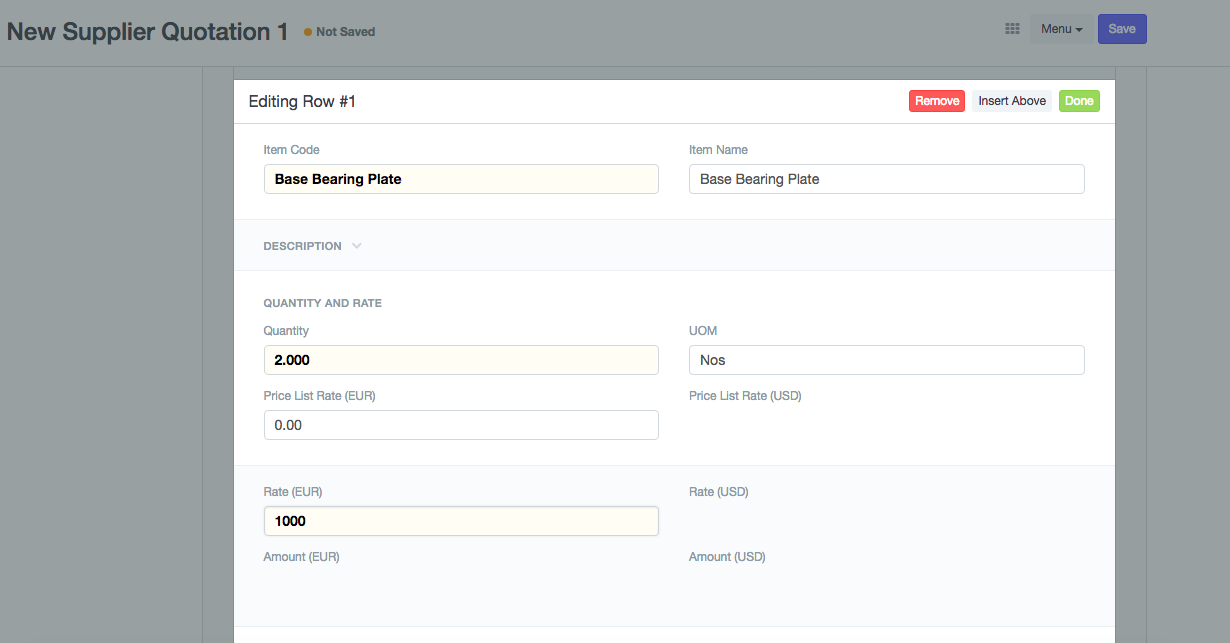Open the grid view switcher icon
Screen dimensions: 1230x643
point(1012,29)
